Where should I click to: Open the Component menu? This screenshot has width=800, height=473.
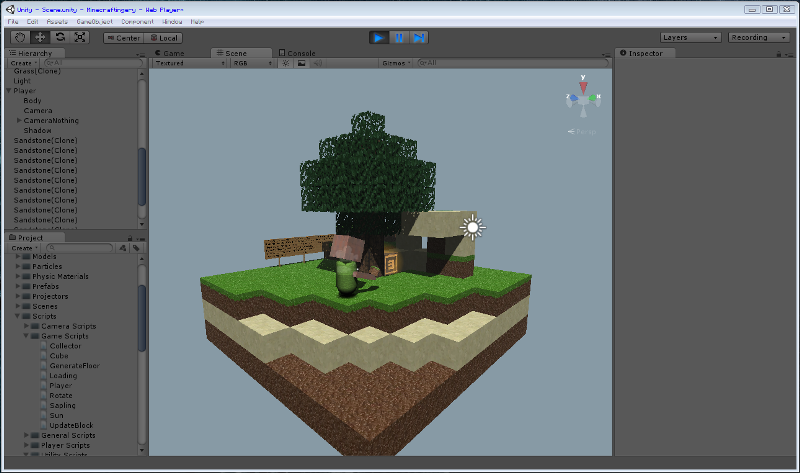[x=137, y=21]
